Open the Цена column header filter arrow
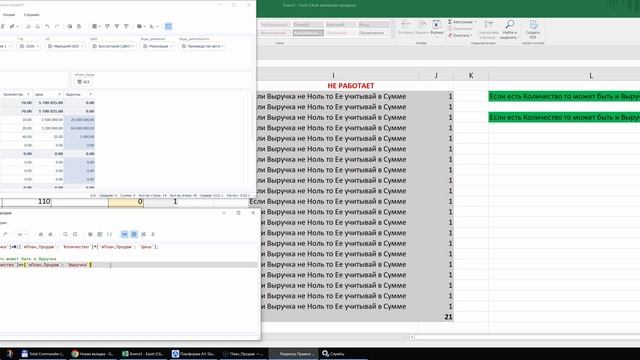 [60, 94]
